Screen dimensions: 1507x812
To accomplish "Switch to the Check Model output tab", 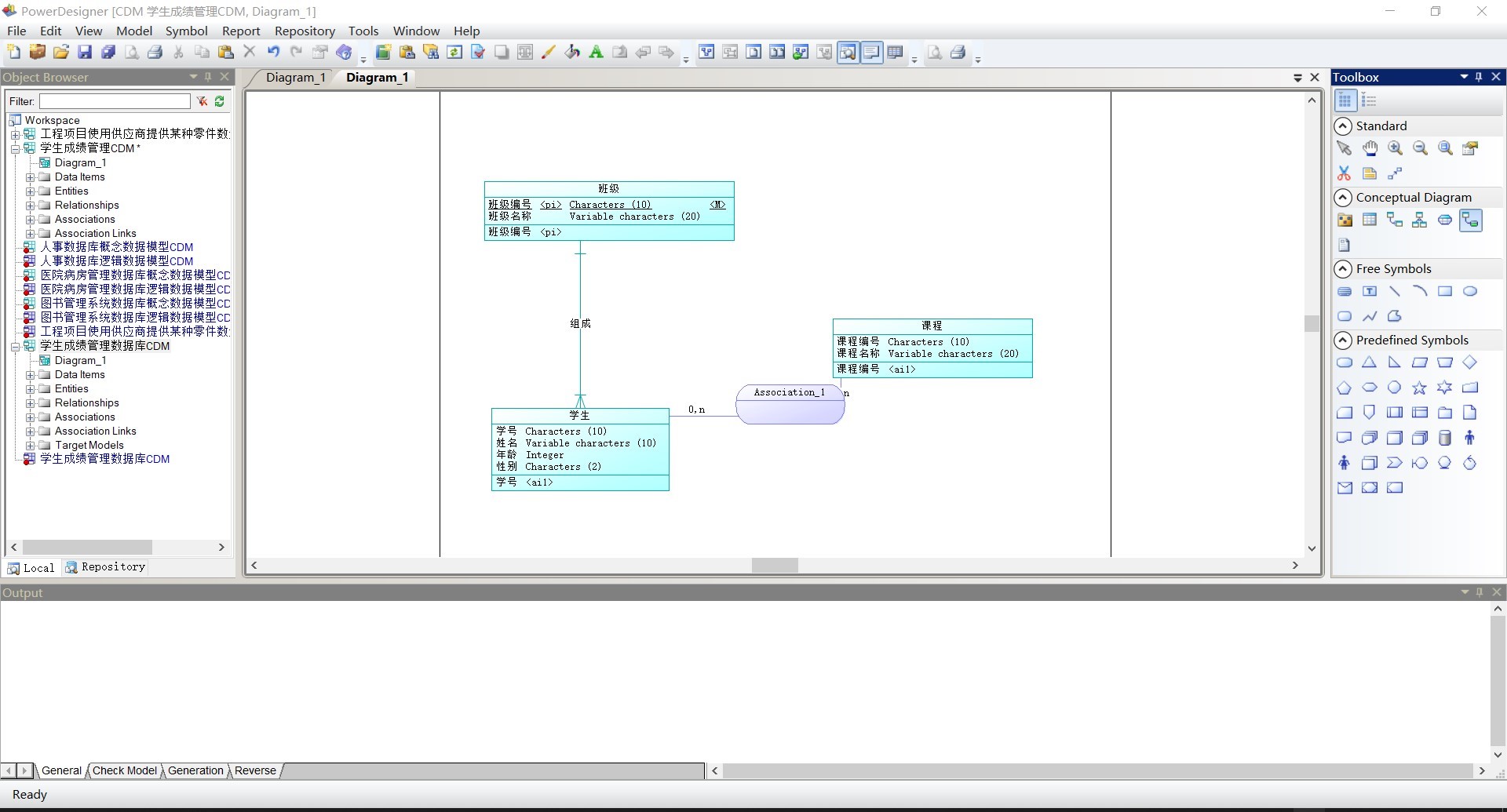I will pos(124,770).
